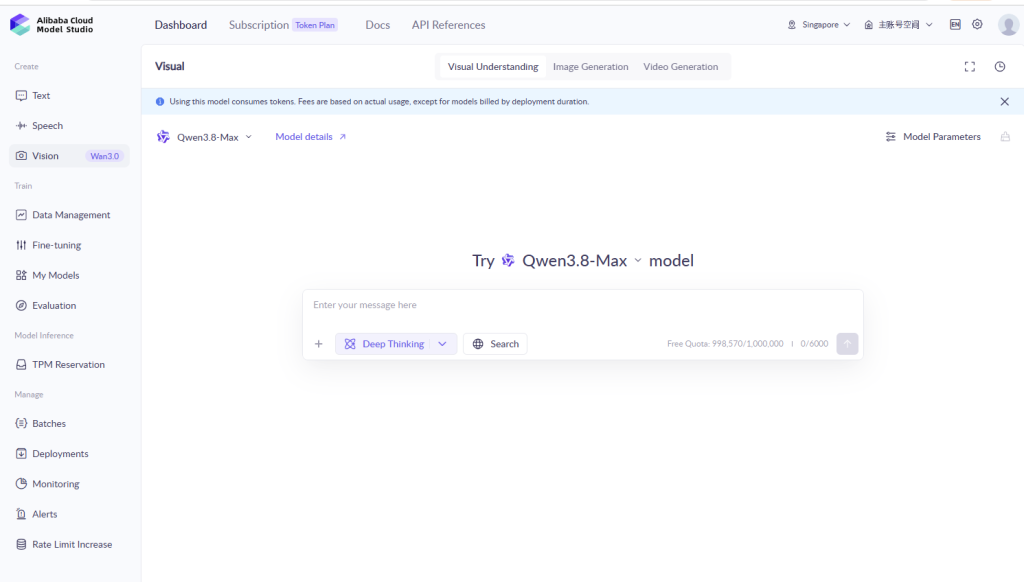Open Rate Limit Increase database icon
Viewport: 1024px width, 582px height.
[21, 544]
